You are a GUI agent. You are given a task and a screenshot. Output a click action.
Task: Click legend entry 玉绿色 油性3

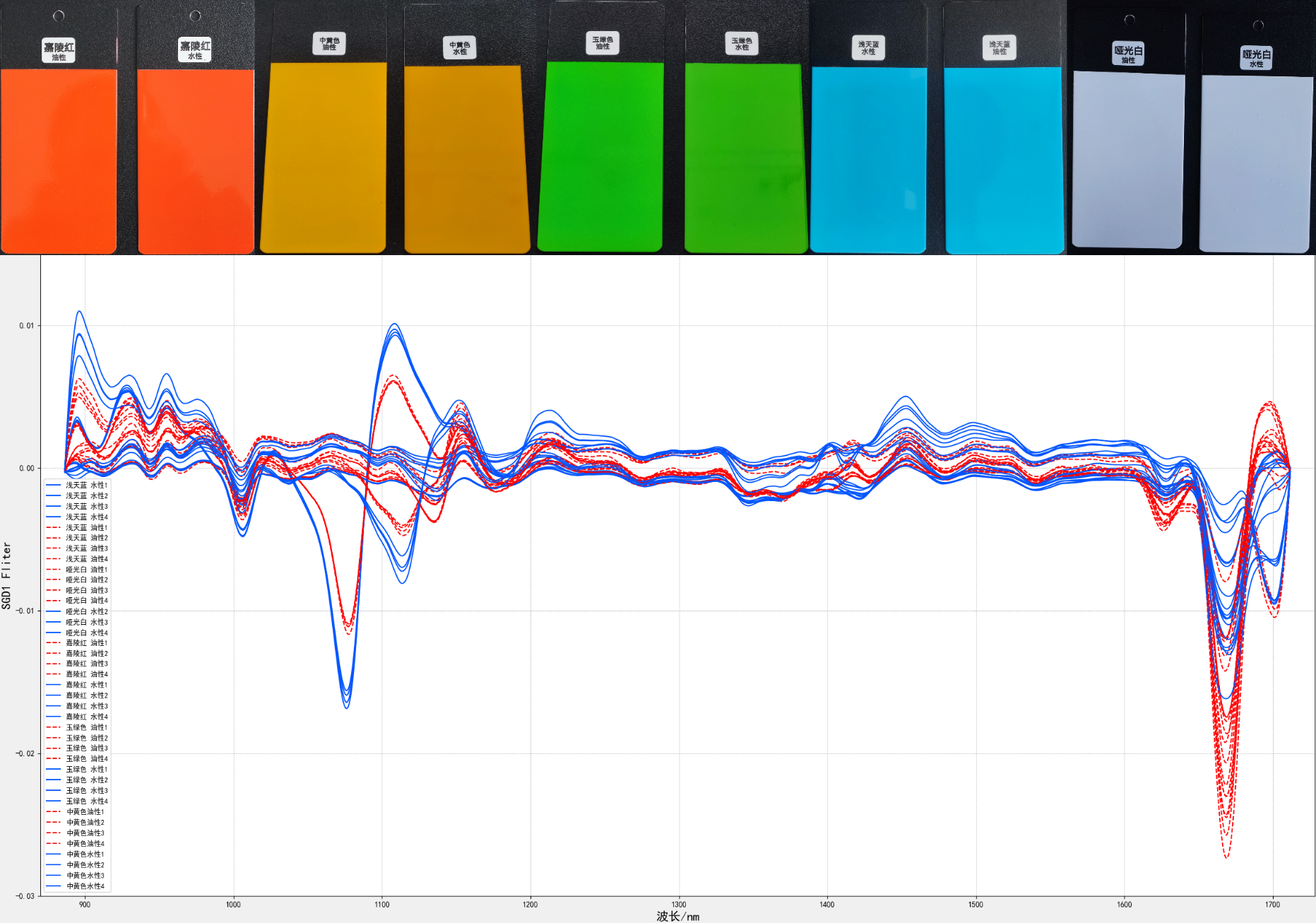click(x=86, y=748)
